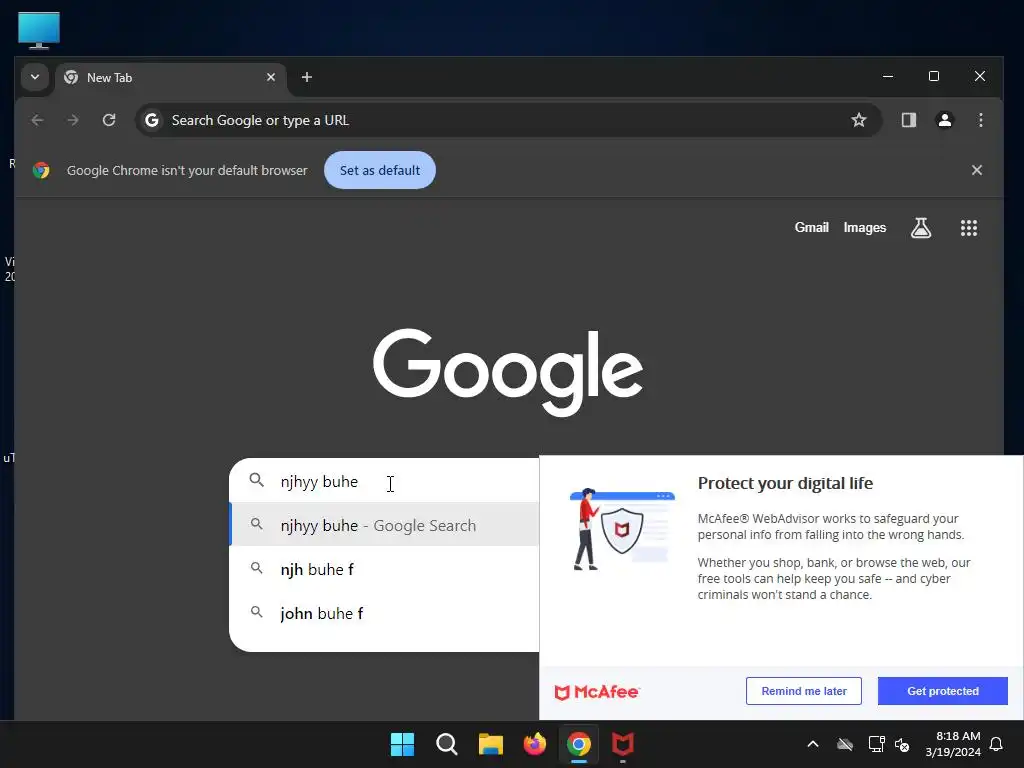Select the New Tab tab
The image size is (1024, 768).
tap(170, 78)
